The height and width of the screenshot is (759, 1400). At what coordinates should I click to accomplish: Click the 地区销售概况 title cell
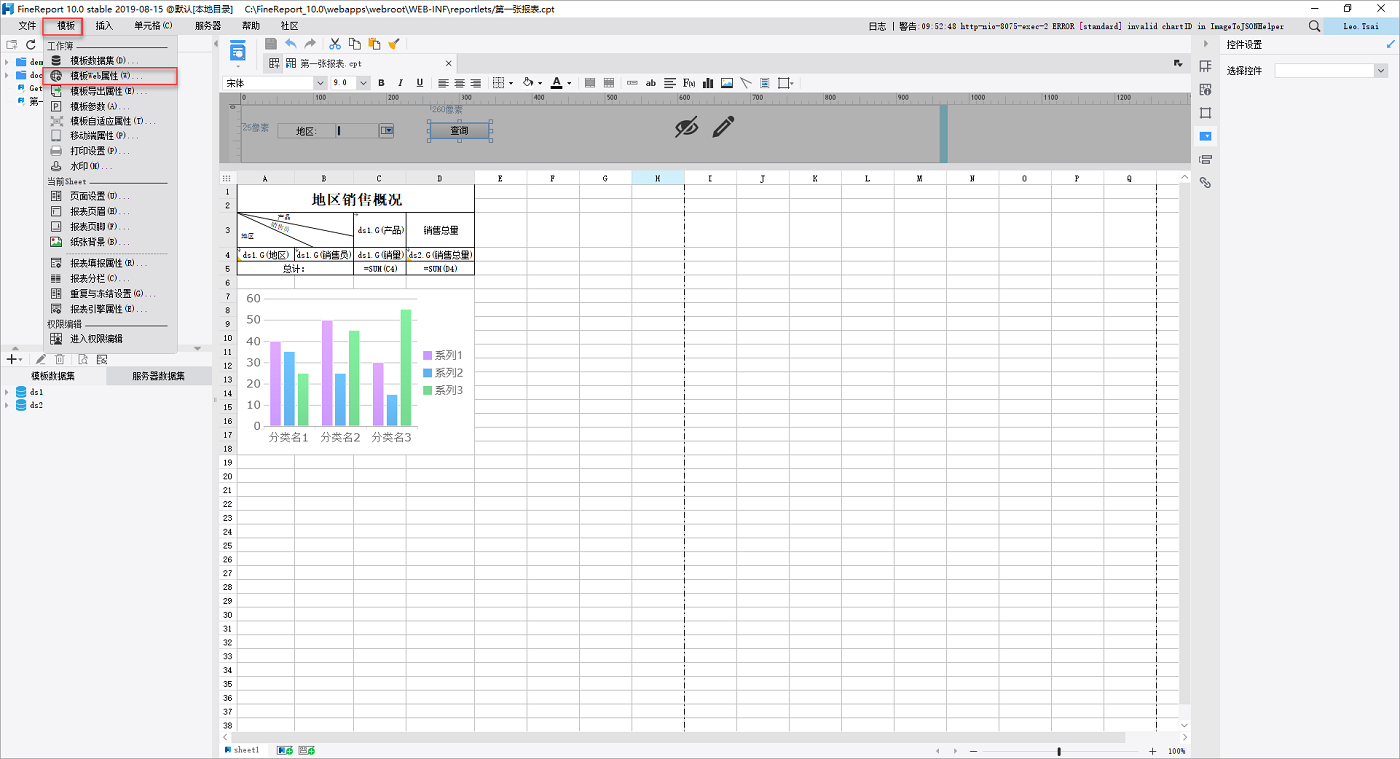tap(356, 199)
